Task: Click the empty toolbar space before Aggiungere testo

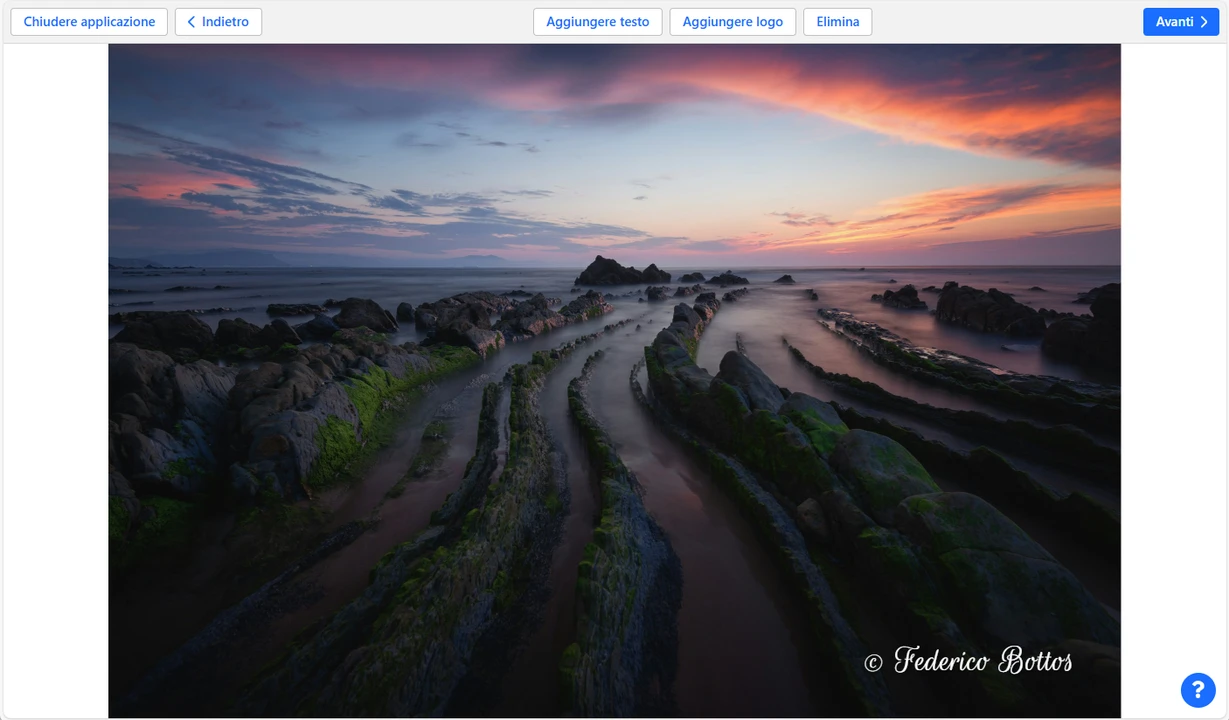Action: (x=400, y=22)
